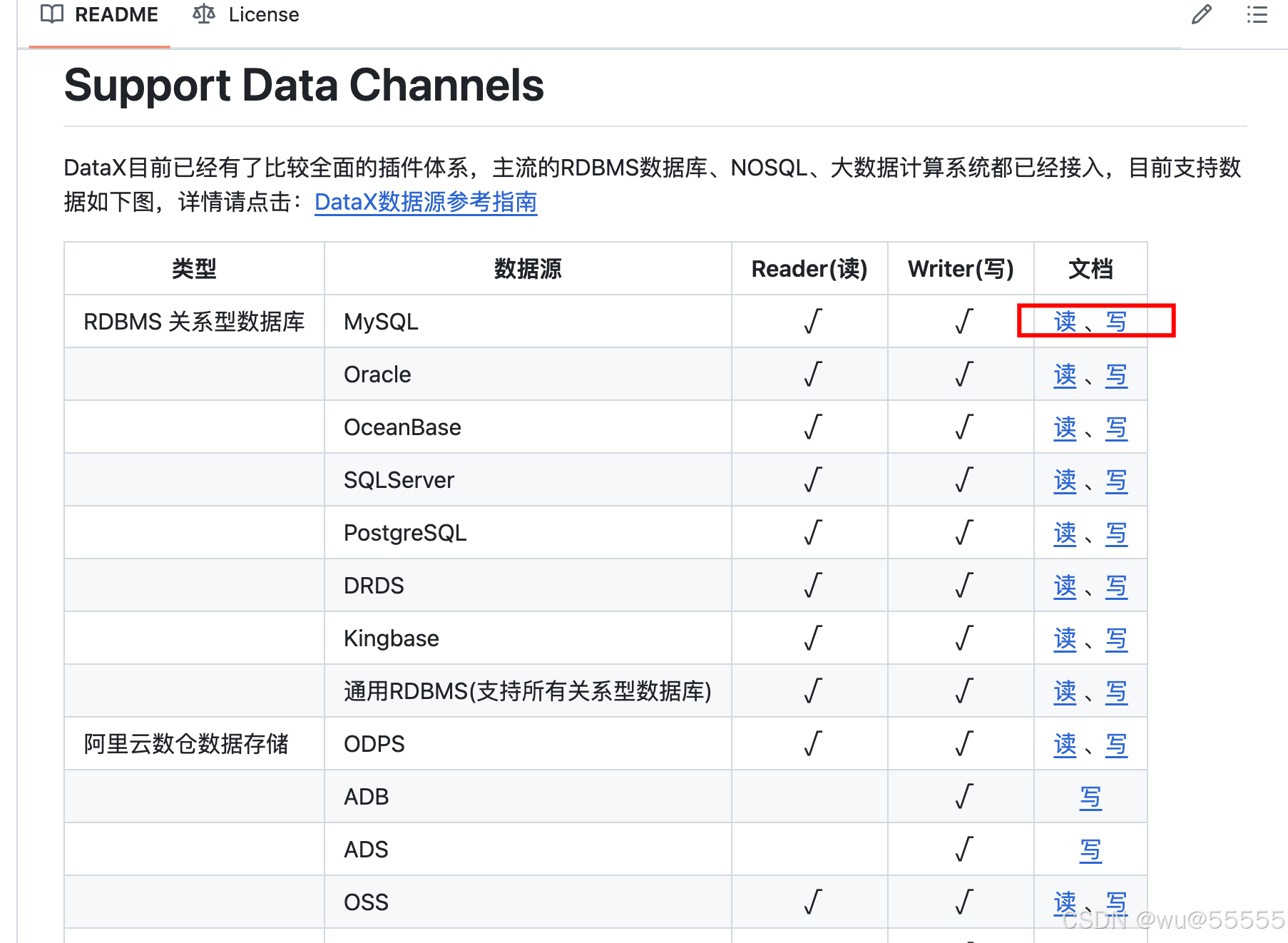The height and width of the screenshot is (943, 1288).
Task: Open the DataX数据源参考指南 link
Action: 426,203
